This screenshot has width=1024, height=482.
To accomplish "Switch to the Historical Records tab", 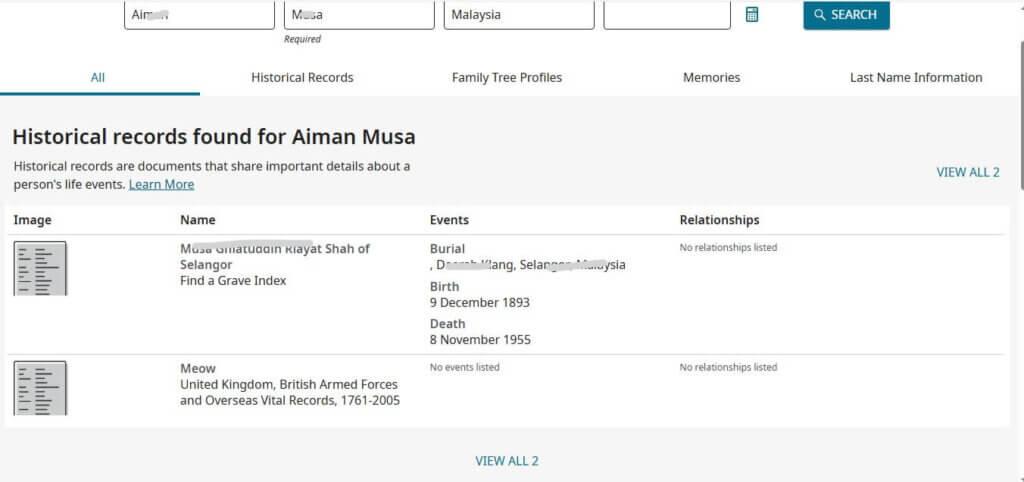I will coord(302,77).
